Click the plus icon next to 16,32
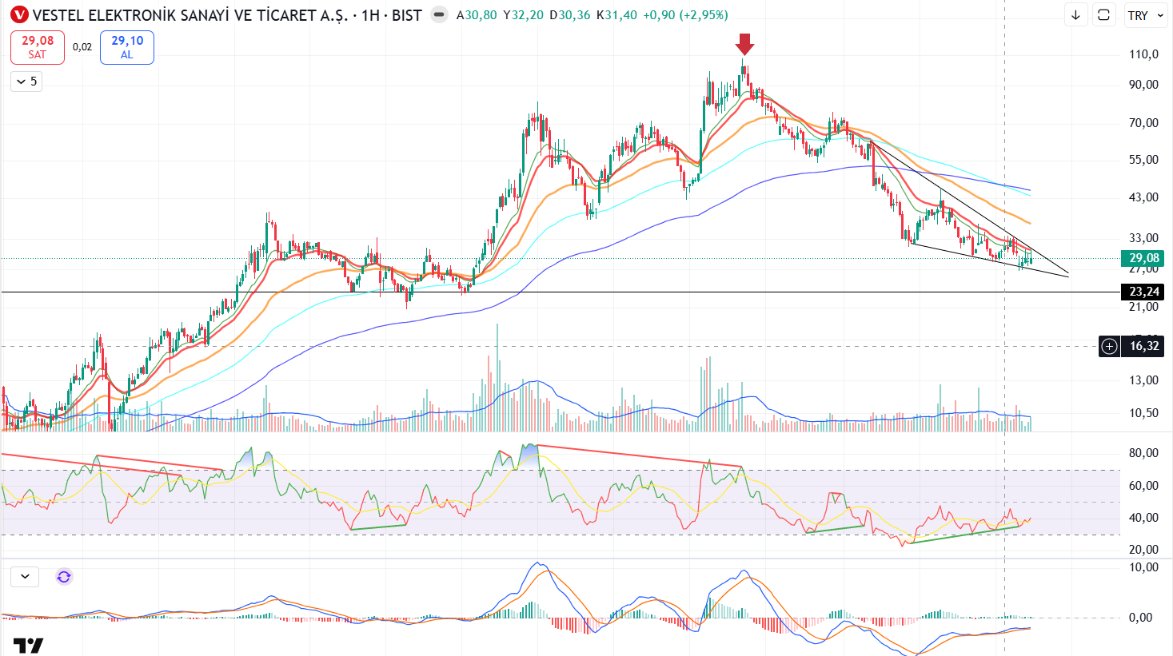This screenshot has height=656, width=1173. tap(1109, 346)
